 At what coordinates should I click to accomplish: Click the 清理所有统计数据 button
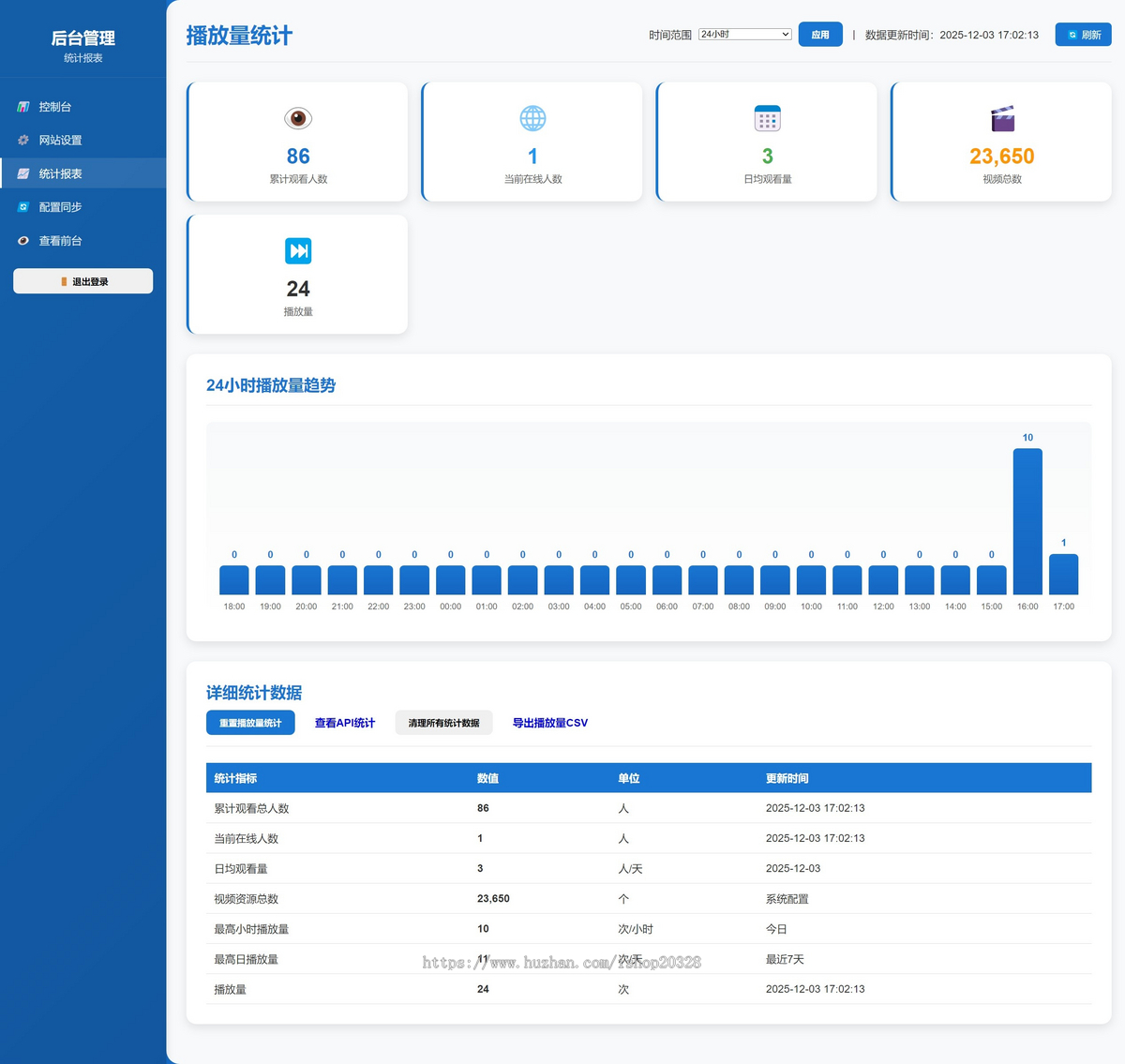443,723
